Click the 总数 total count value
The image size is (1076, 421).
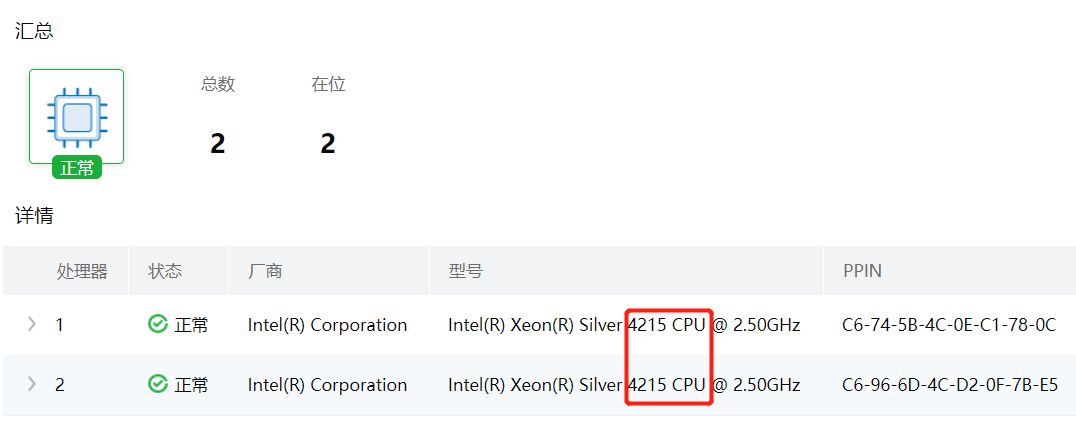(218, 144)
